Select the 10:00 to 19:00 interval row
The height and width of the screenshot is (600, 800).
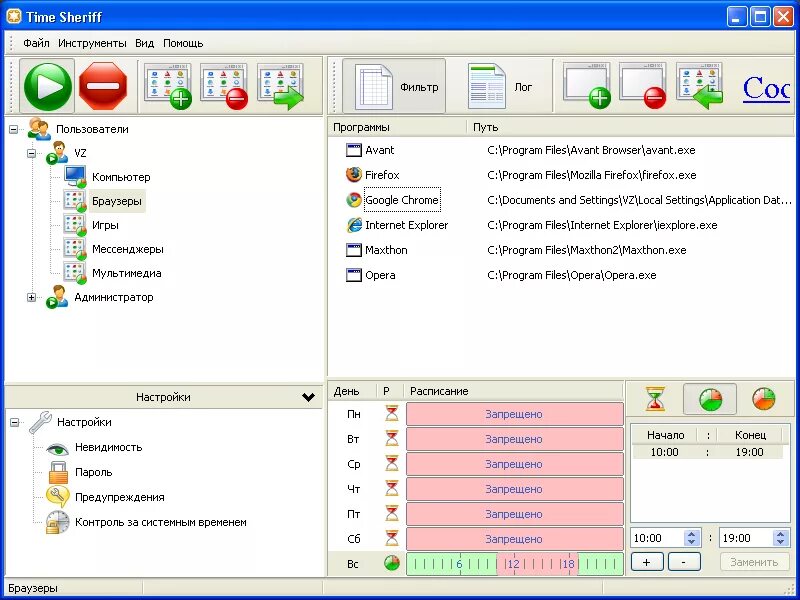pos(707,452)
